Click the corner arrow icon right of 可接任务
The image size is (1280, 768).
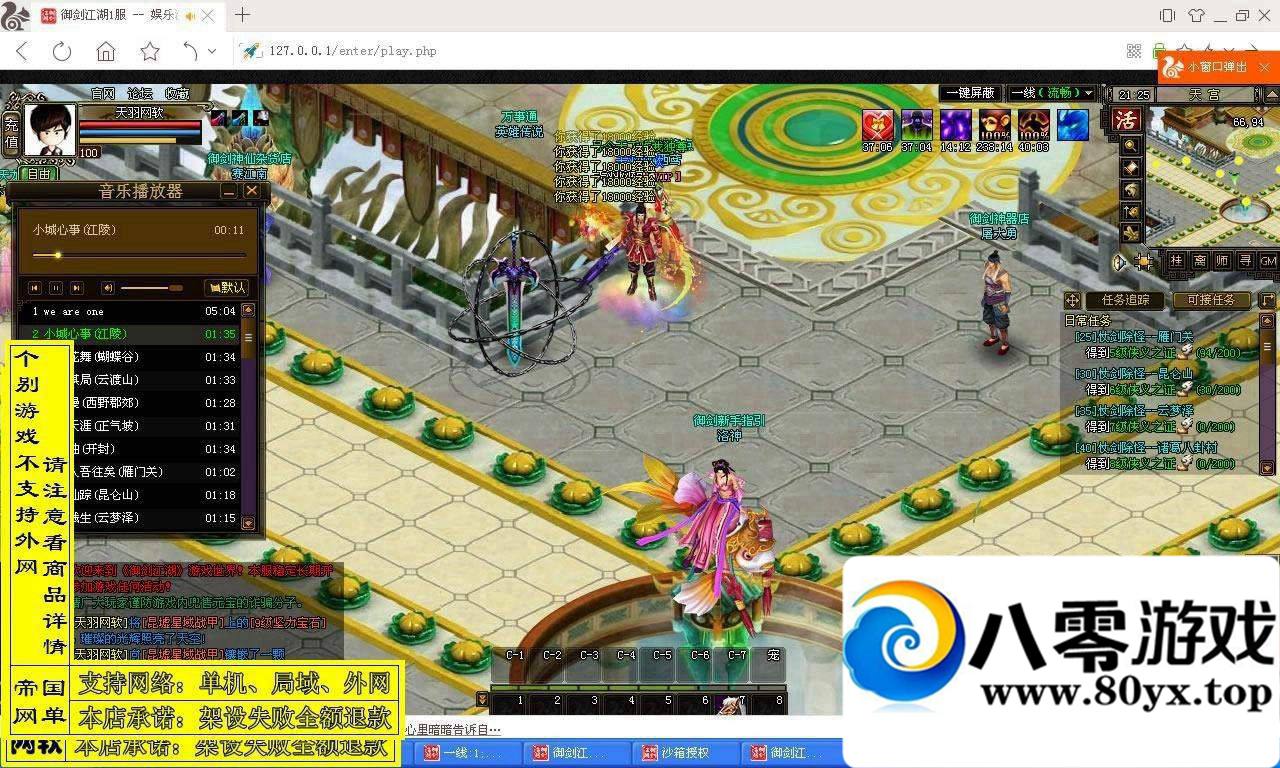[x=1267, y=300]
